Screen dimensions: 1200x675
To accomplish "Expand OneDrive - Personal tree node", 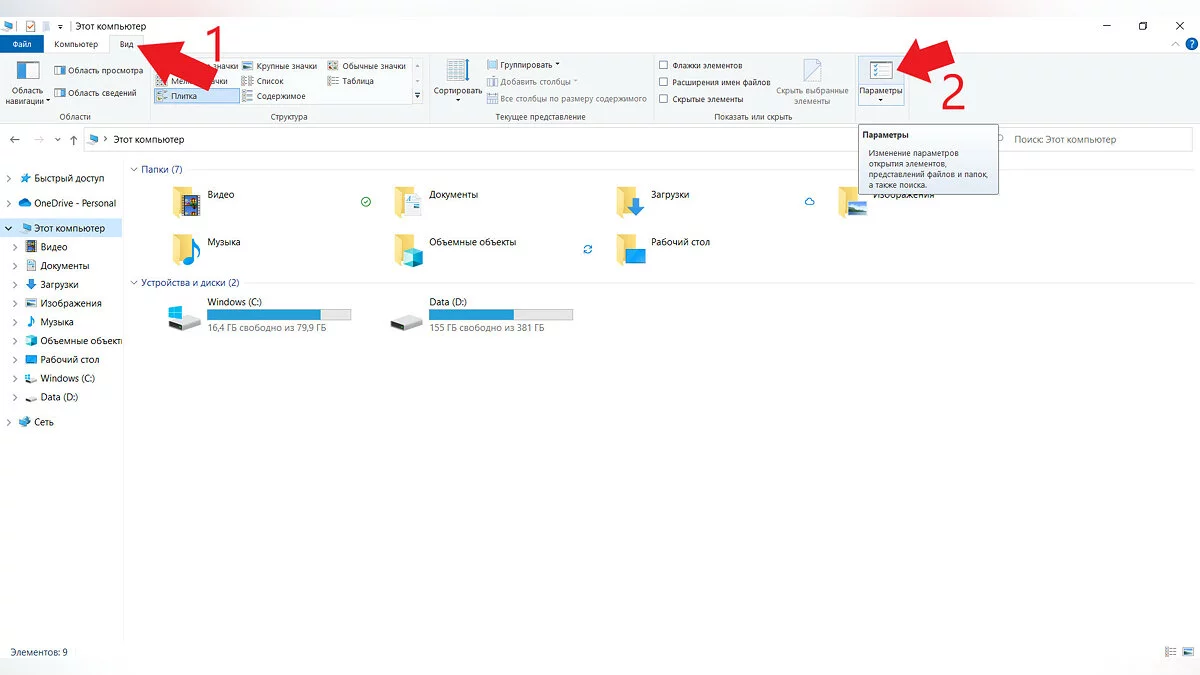I will 9,203.
